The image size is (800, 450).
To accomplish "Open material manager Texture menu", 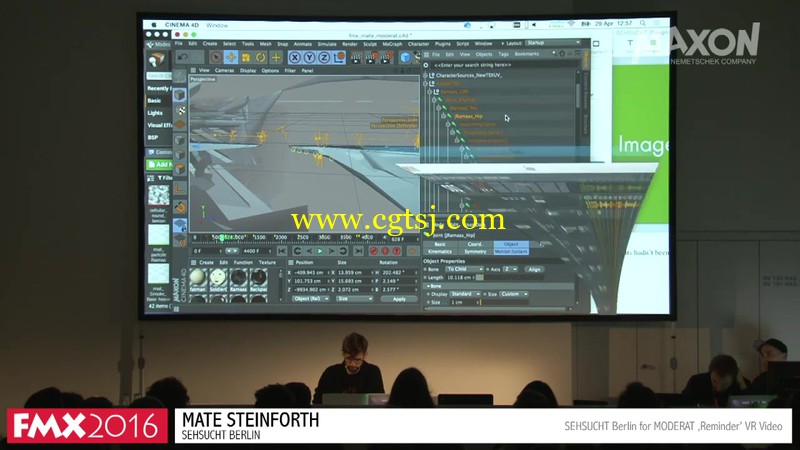I will 267,262.
